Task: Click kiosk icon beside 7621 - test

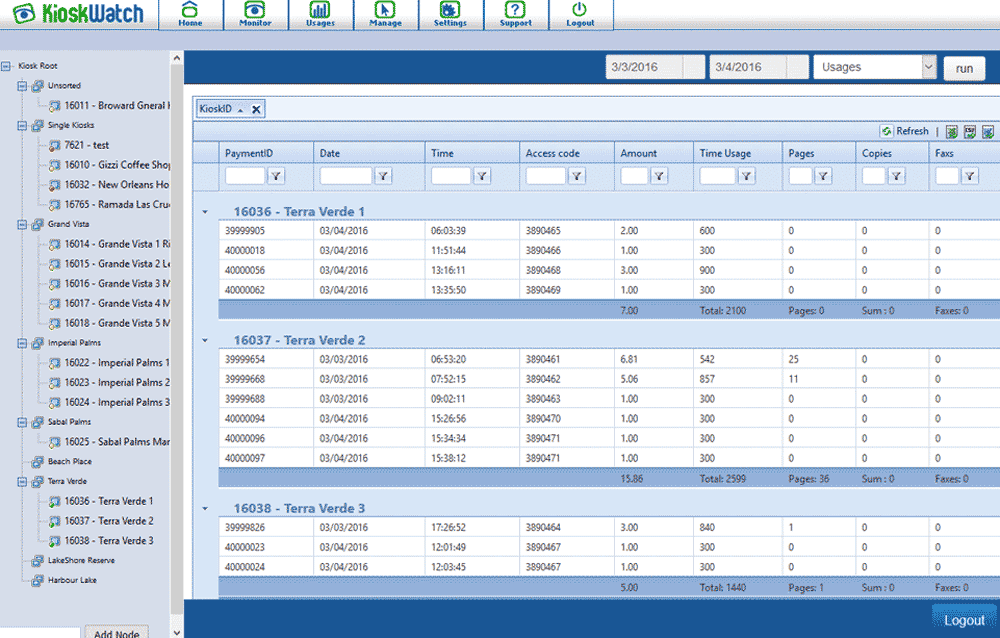Action: click(x=55, y=145)
